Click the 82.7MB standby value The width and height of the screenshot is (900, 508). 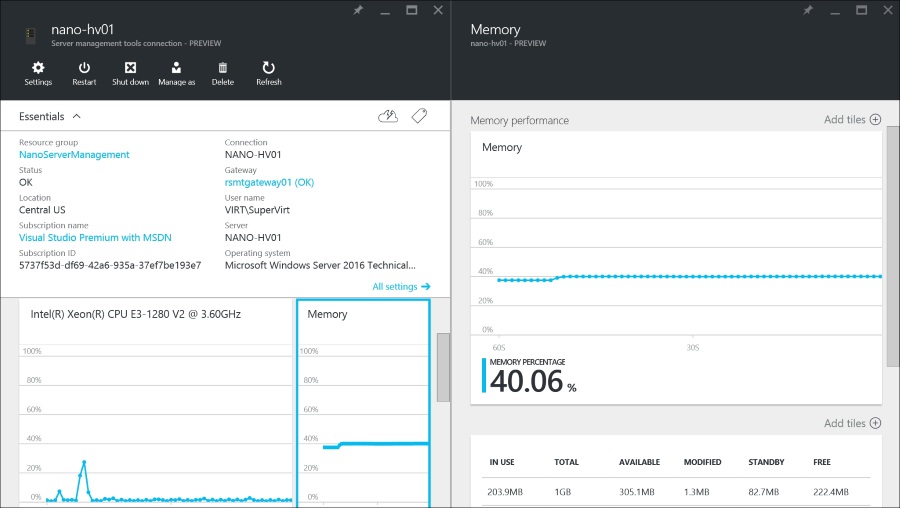763,492
